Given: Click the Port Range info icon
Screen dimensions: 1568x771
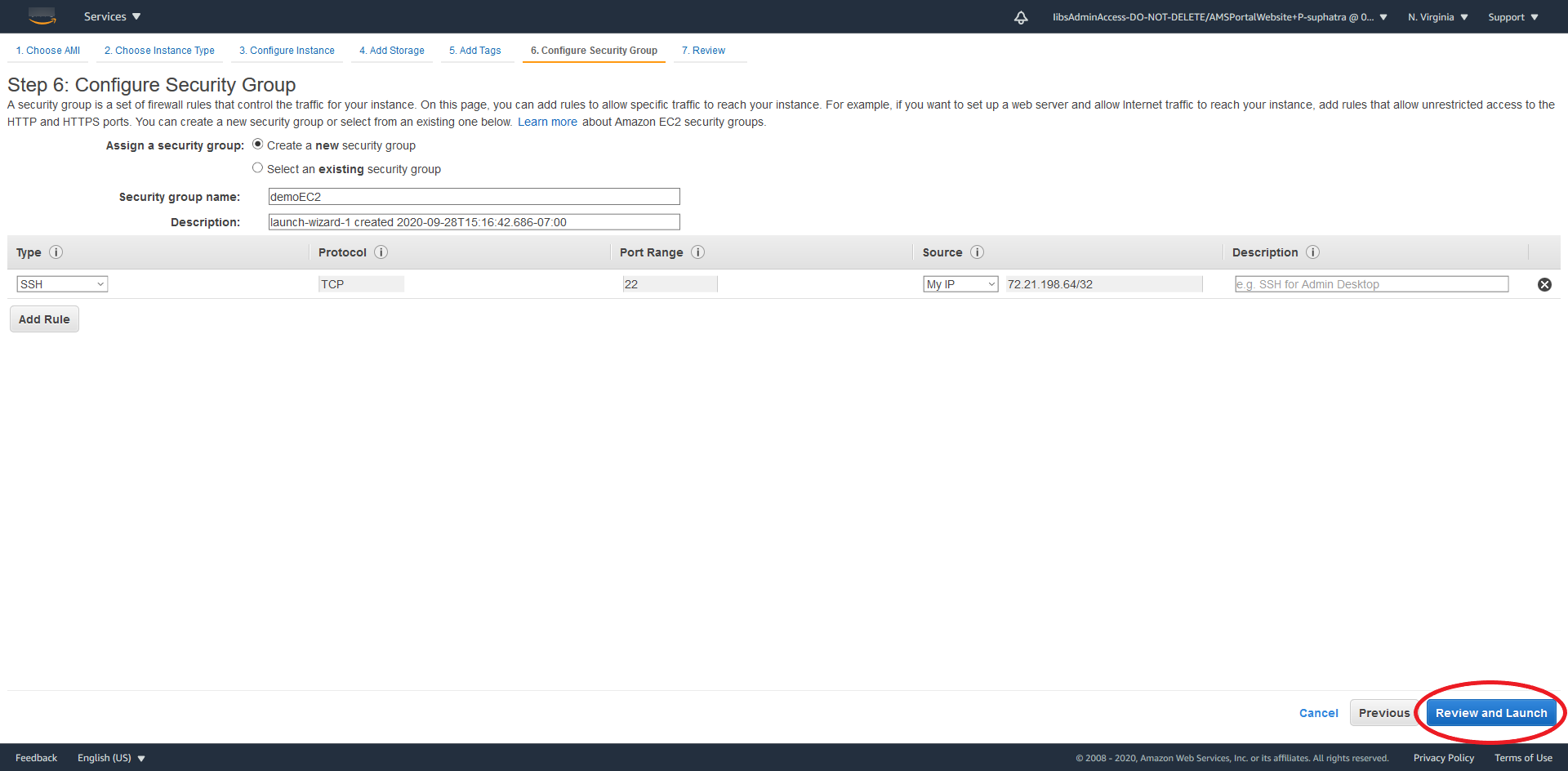Looking at the screenshot, I should click(698, 252).
